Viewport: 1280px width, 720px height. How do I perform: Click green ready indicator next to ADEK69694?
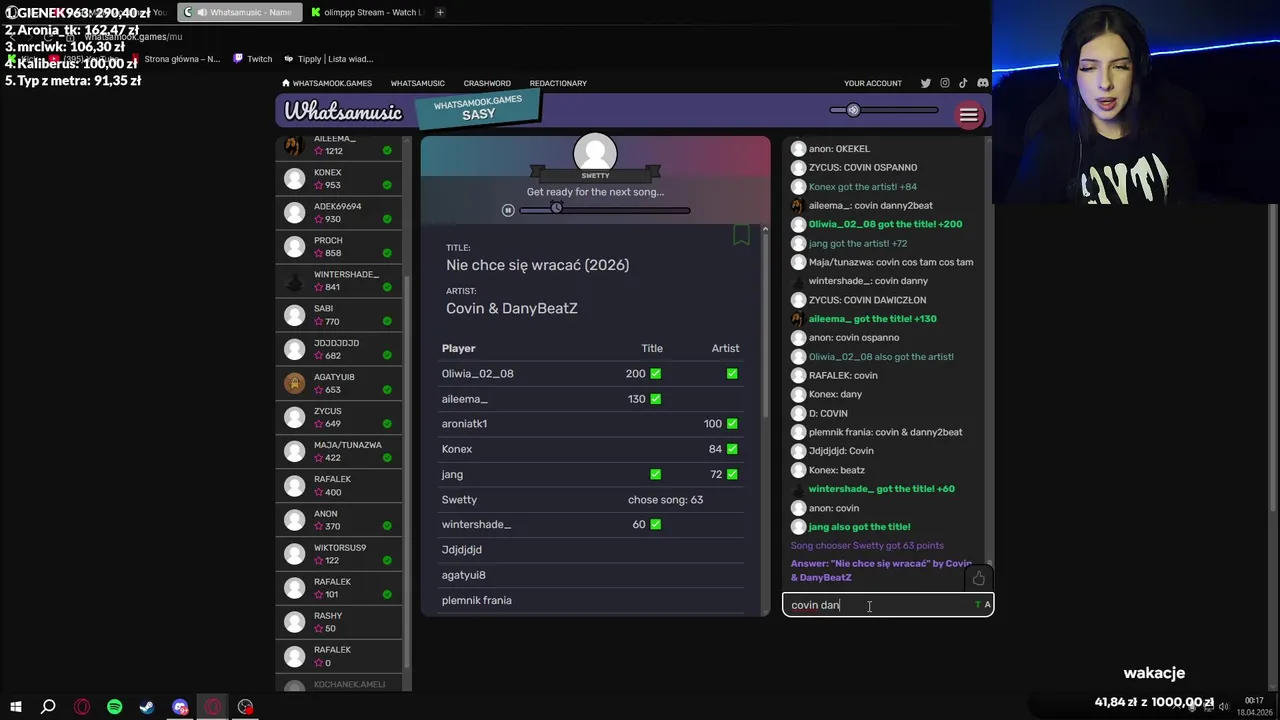(x=387, y=219)
